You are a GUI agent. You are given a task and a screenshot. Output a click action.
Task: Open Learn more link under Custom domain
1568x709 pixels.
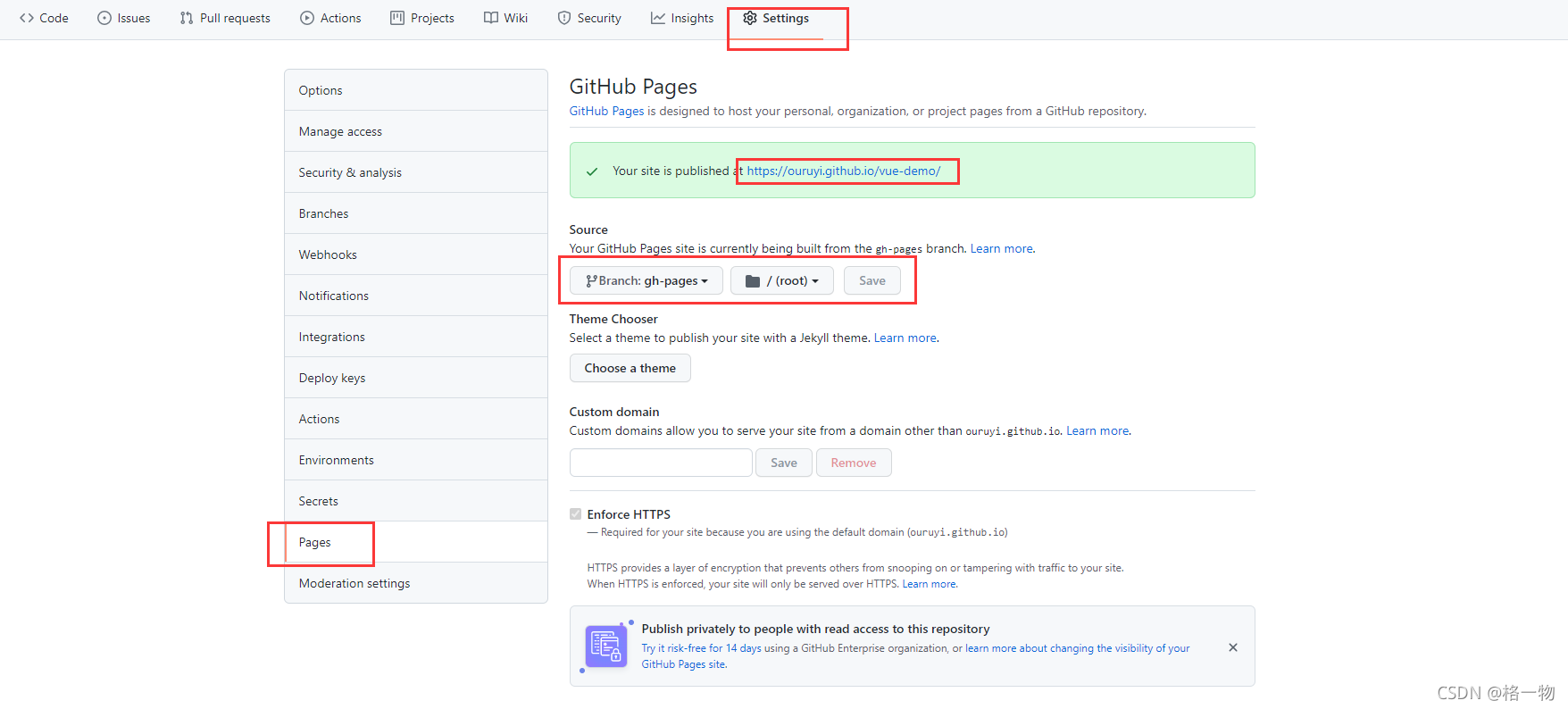(1097, 430)
